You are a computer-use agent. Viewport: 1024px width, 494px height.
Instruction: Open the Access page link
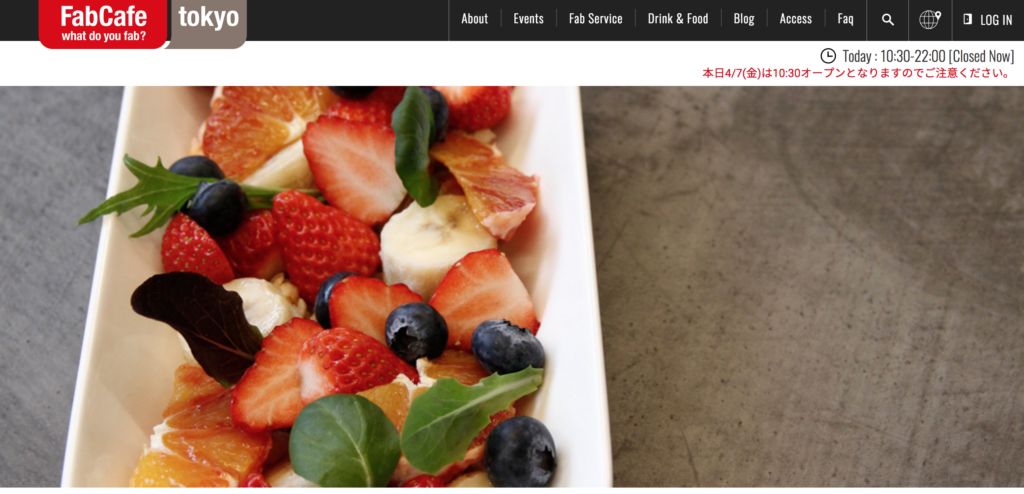point(795,19)
